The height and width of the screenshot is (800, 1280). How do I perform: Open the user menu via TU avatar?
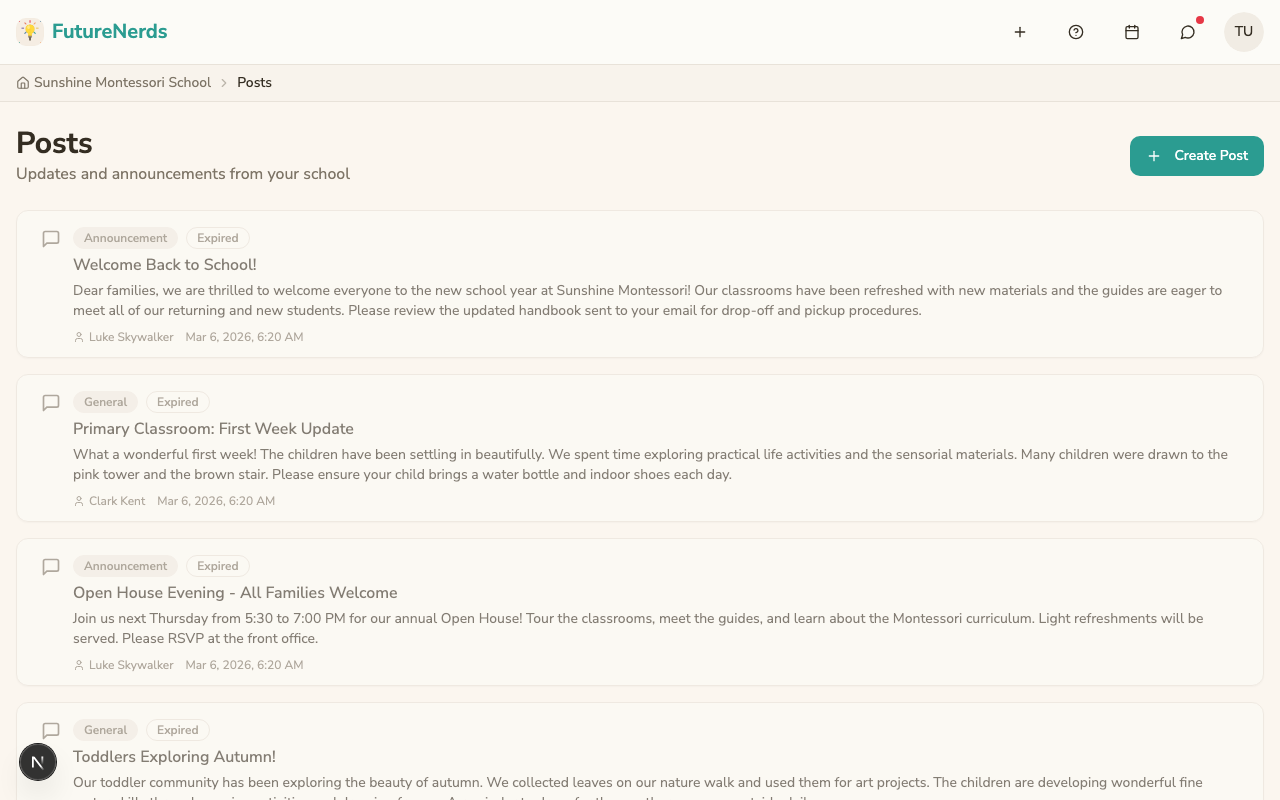coord(1243,31)
